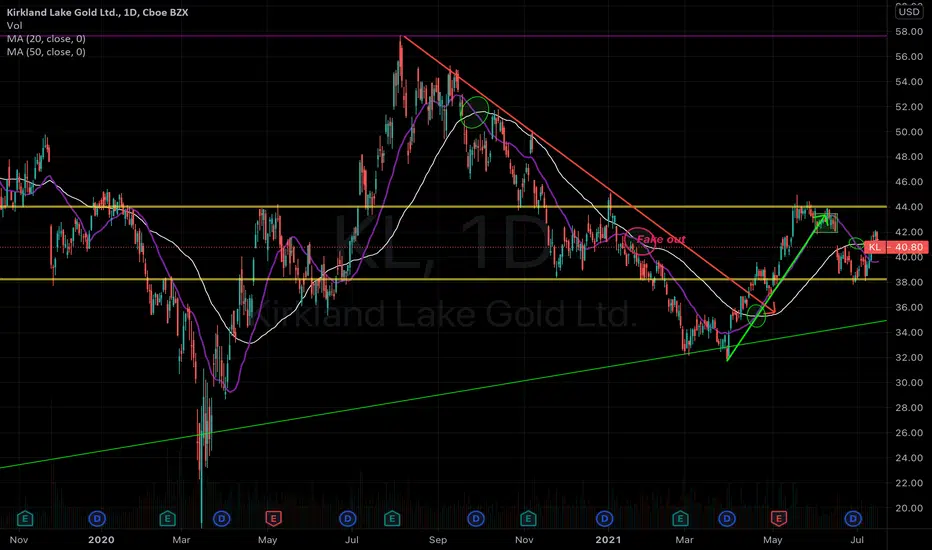Viewport: 932px width, 550px height.
Task: Click the 50.00 price axis label
Action: pos(909,132)
